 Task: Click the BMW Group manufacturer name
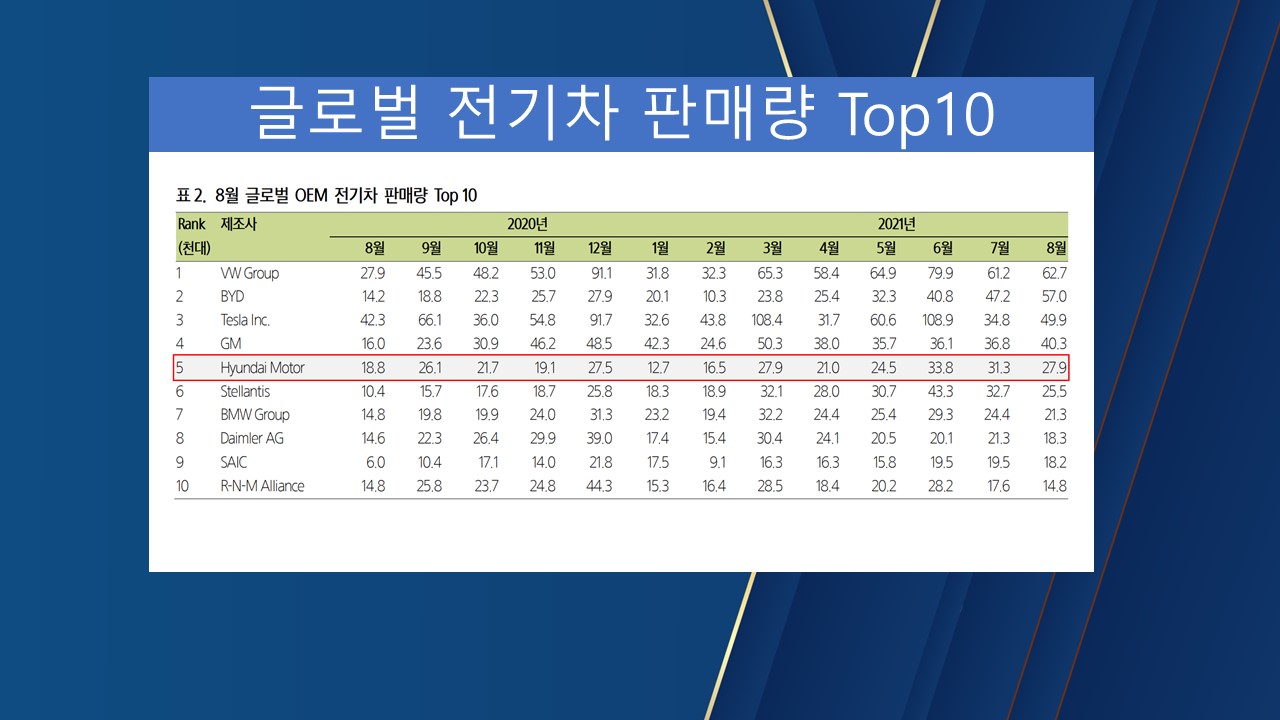click(254, 415)
